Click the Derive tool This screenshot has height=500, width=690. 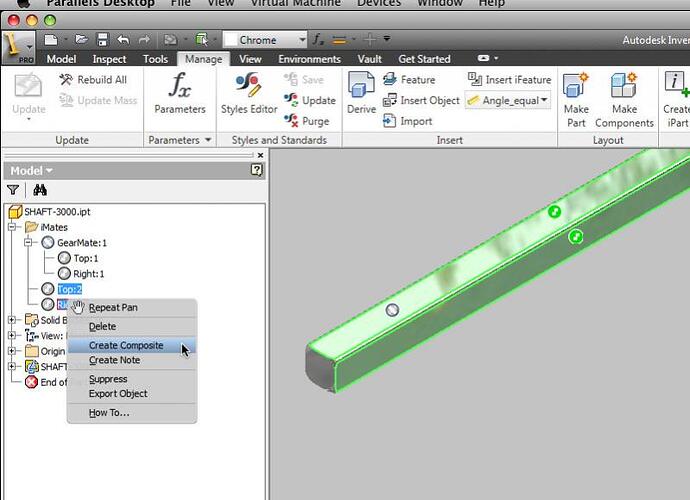[361, 94]
